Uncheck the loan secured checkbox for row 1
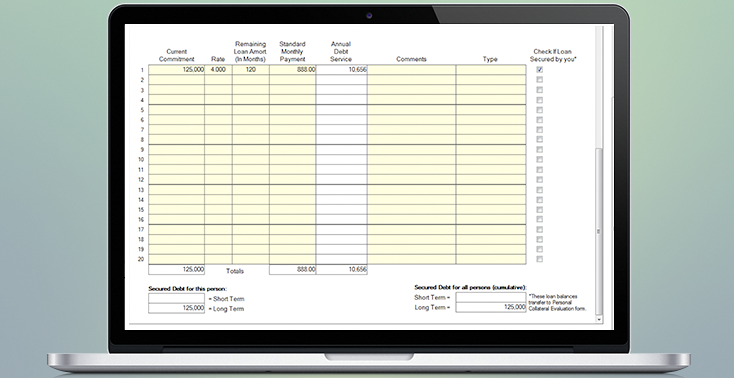 tap(540, 69)
